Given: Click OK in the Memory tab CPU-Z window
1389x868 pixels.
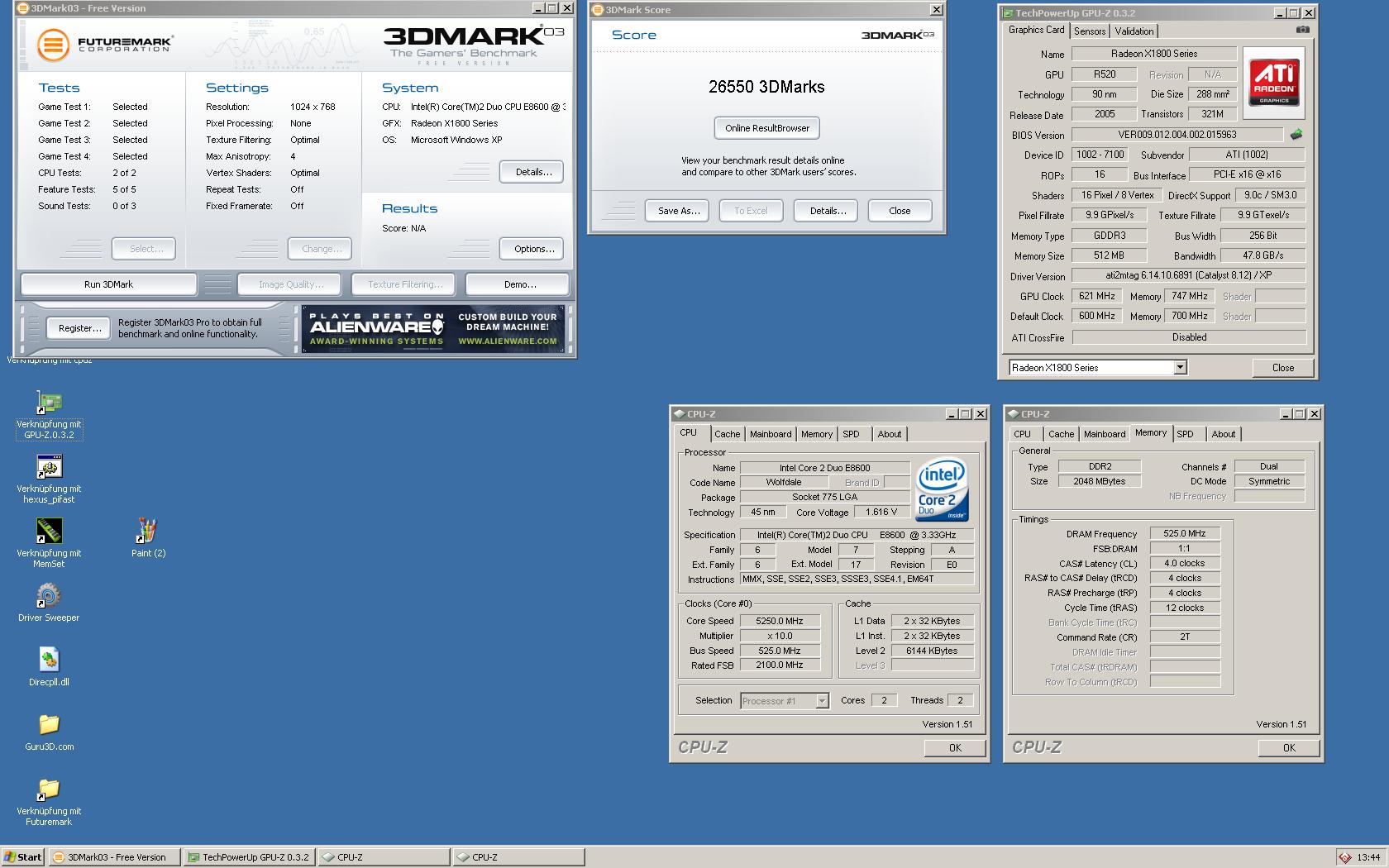Looking at the screenshot, I should click(x=1289, y=747).
